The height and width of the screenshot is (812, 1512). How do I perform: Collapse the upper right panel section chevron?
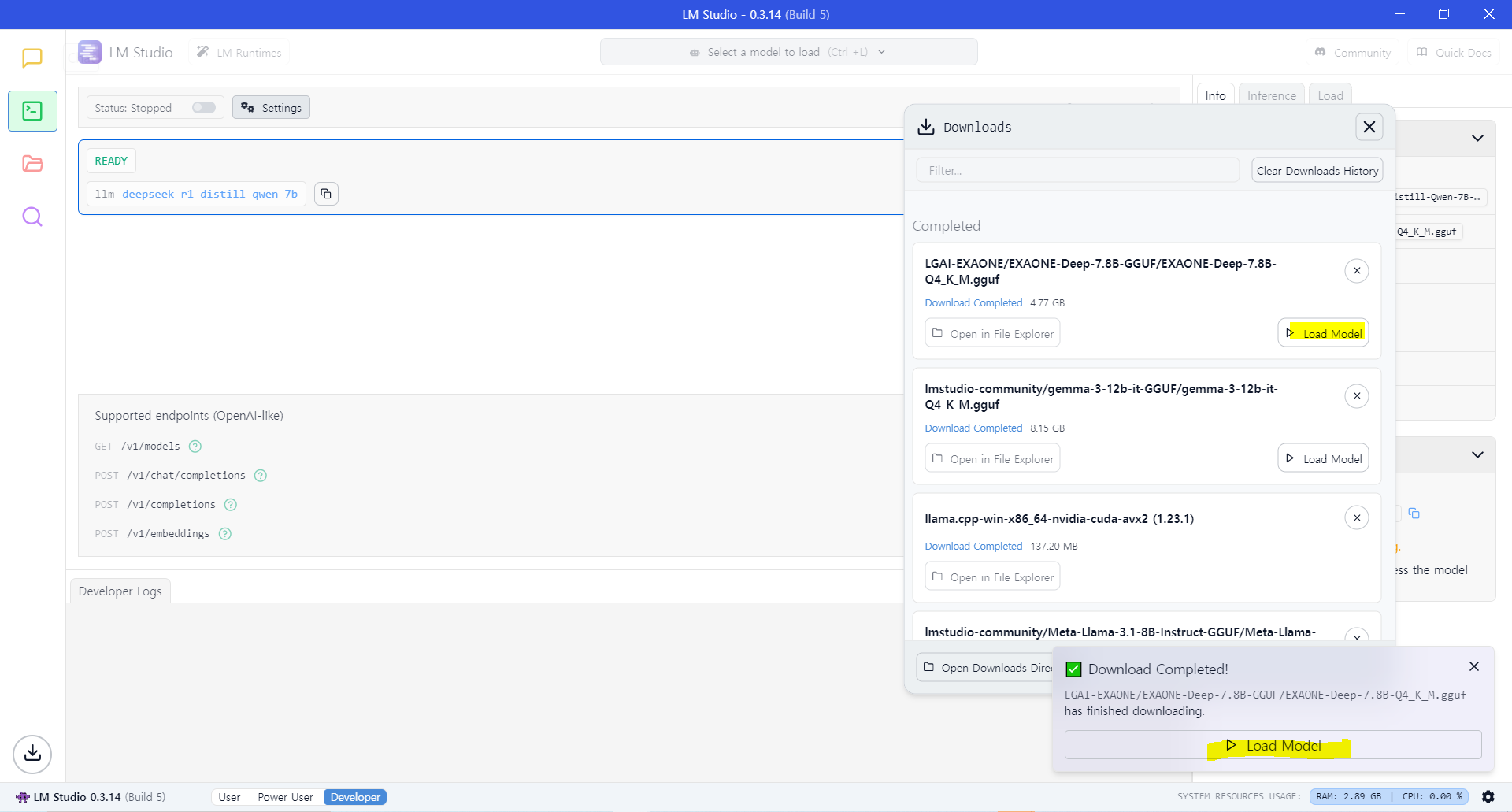1477,139
